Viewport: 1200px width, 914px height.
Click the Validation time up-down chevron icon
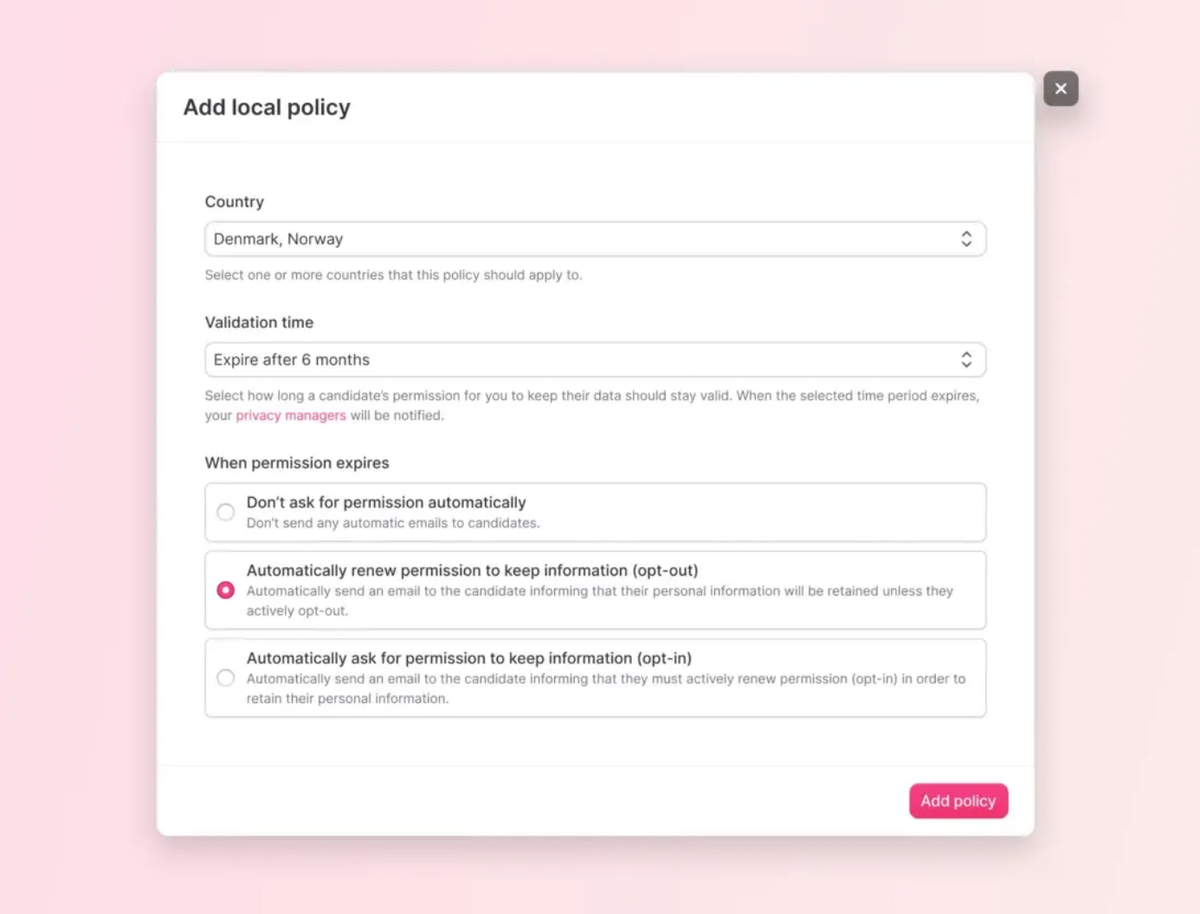pos(966,360)
